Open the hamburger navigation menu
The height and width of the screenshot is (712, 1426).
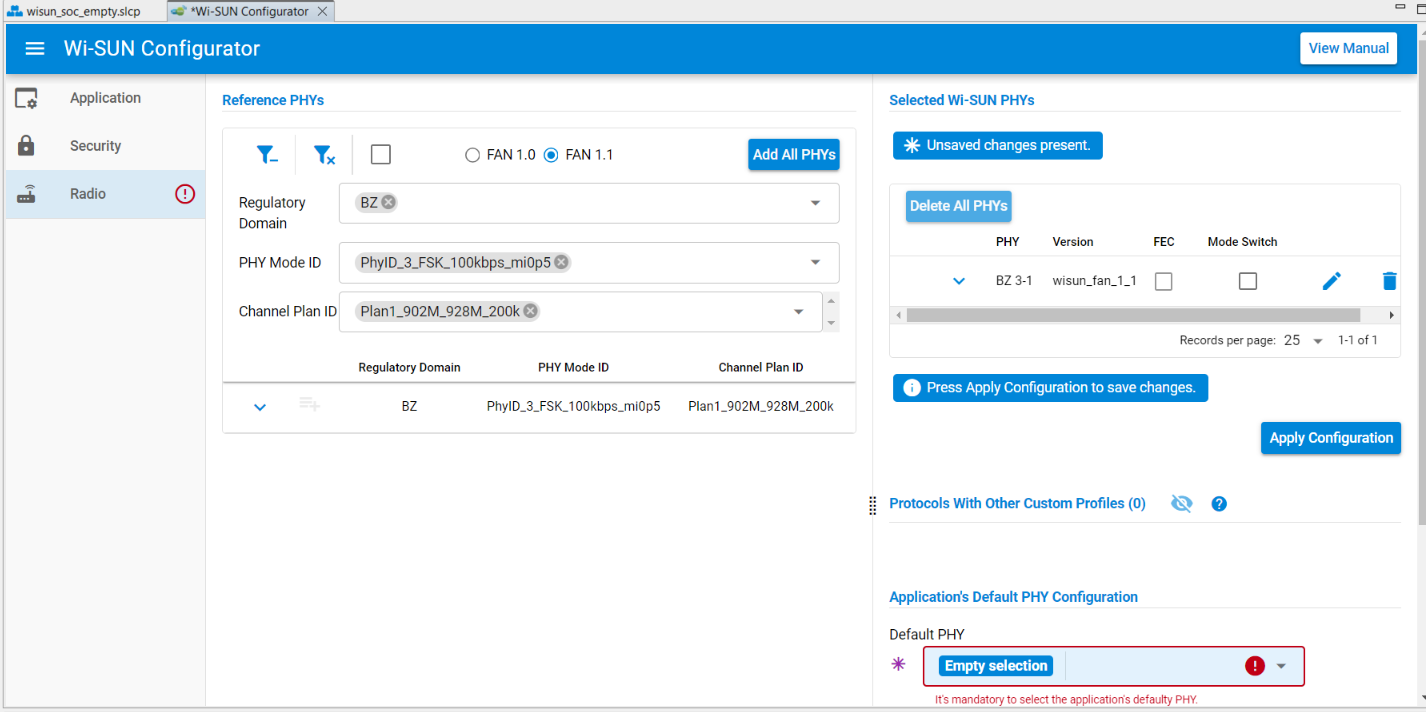[35, 49]
